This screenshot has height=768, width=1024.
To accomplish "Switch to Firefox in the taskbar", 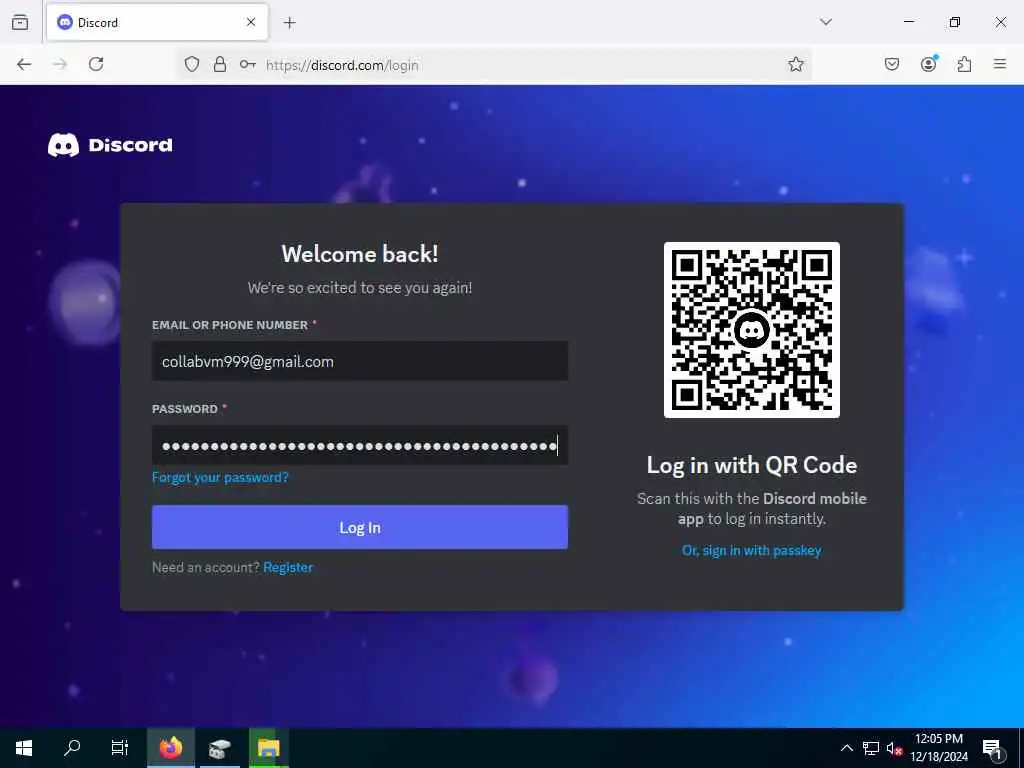I will pyautogui.click(x=171, y=748).
